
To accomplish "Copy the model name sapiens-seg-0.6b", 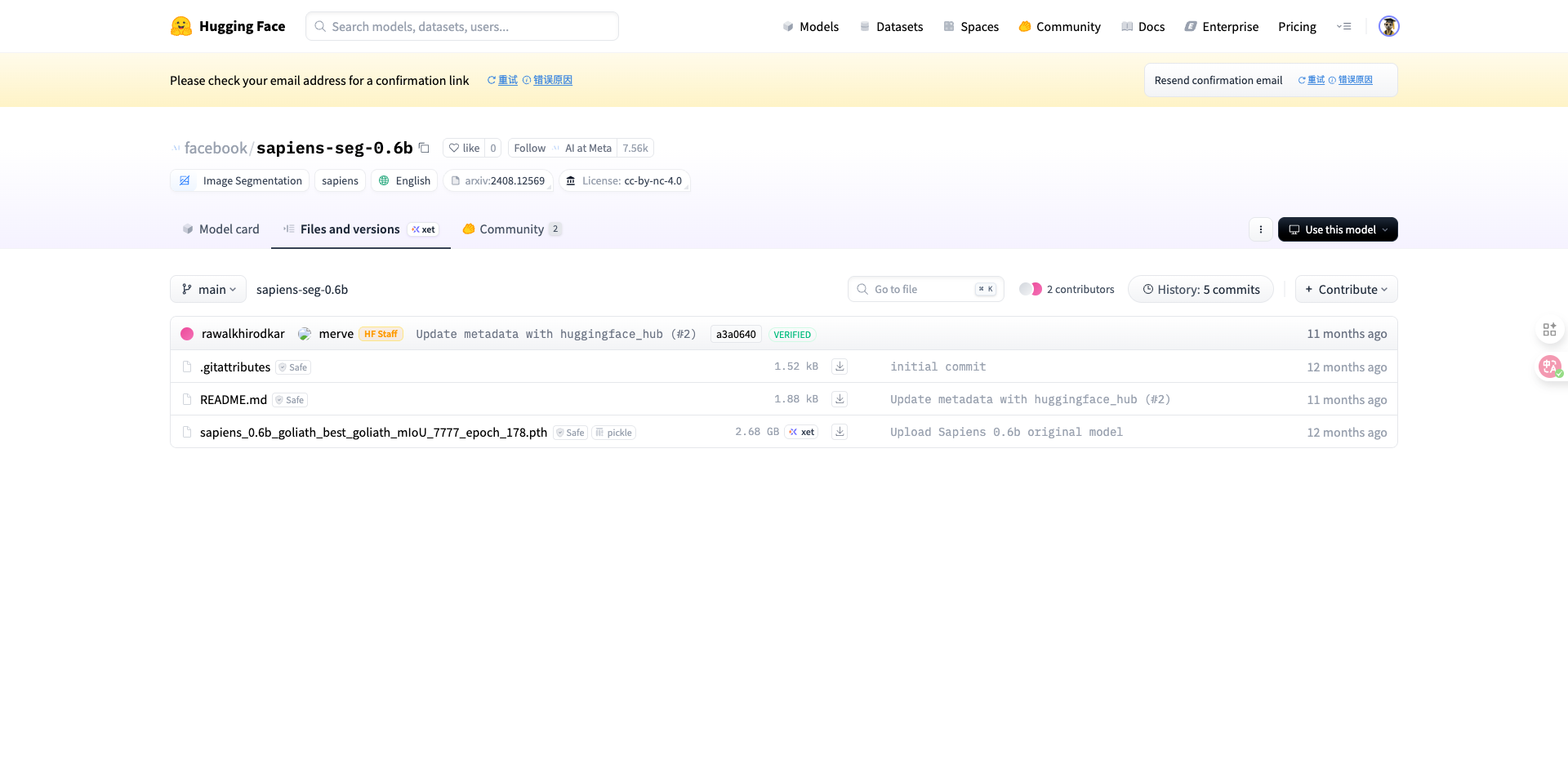I will (x=424, y=148).
